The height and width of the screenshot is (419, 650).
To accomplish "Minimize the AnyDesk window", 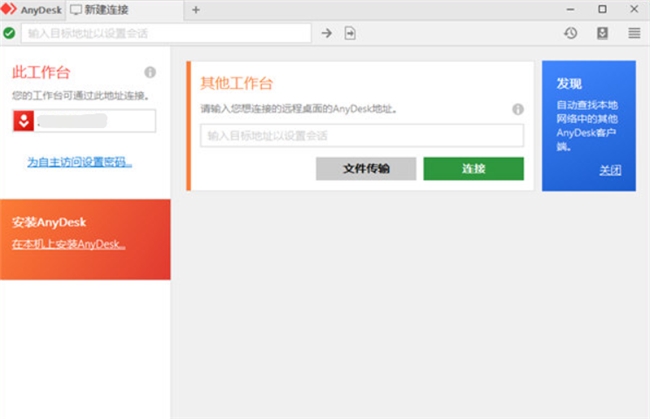I will [570, 9].
